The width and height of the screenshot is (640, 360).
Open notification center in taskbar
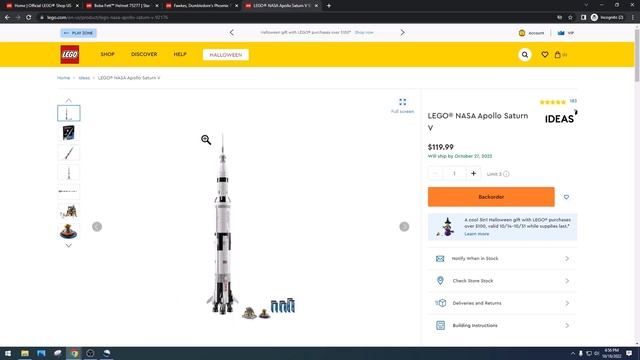click(x=629, y=353)
